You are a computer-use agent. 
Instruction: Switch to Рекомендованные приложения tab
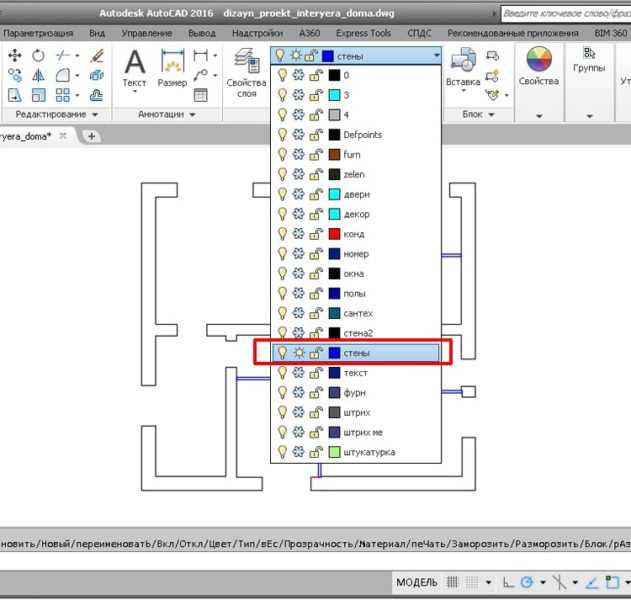click(513, 33)
